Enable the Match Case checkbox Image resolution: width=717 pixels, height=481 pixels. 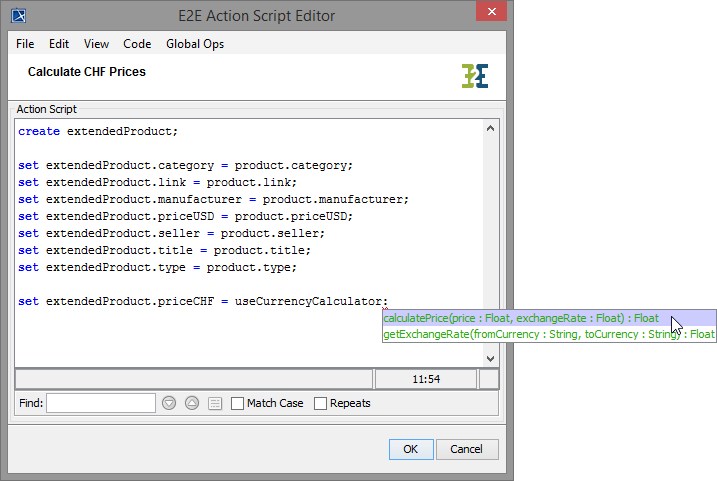pyautogui.click(x=238, y=403)
